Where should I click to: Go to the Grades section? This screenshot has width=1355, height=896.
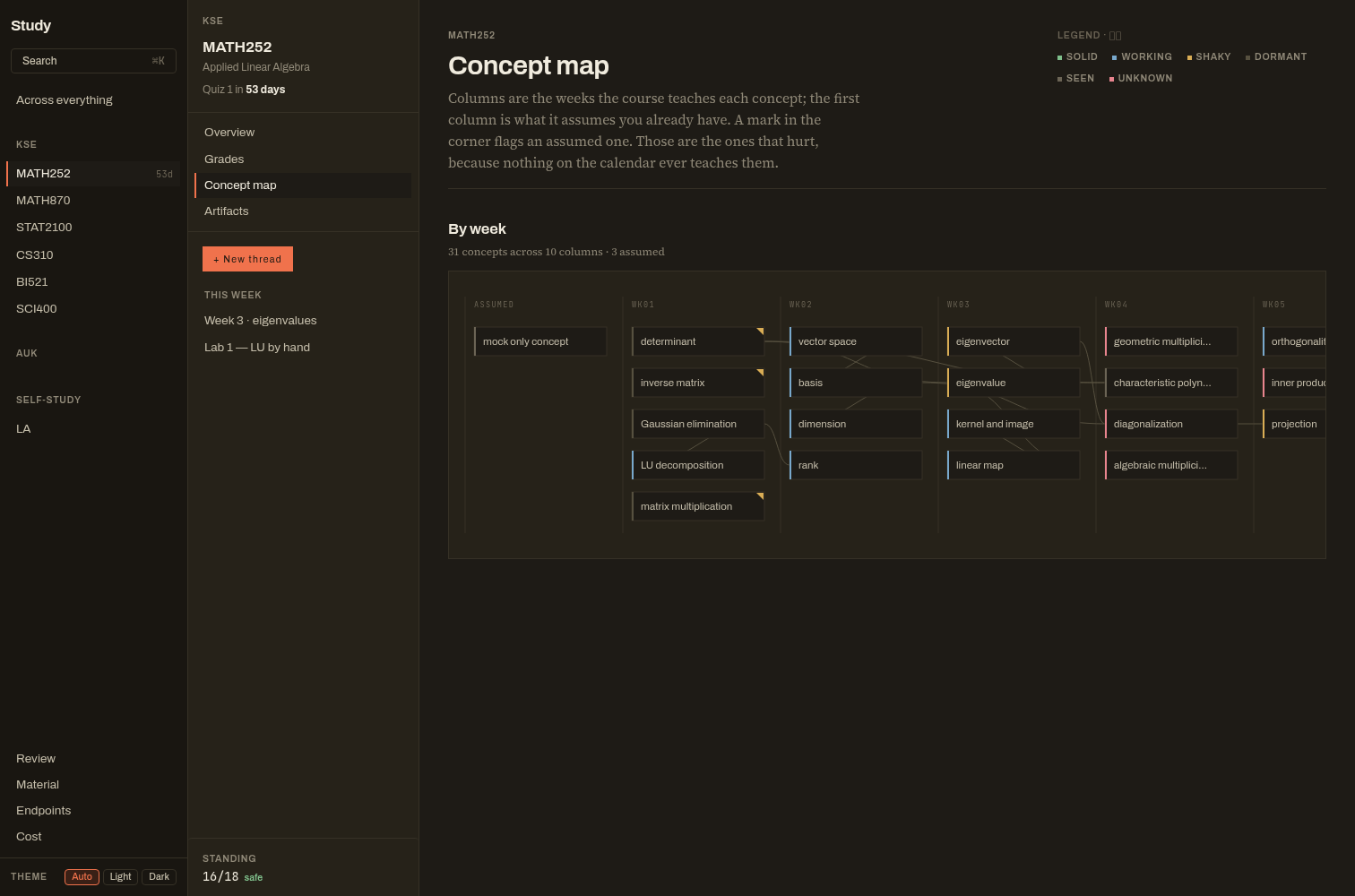303,159
